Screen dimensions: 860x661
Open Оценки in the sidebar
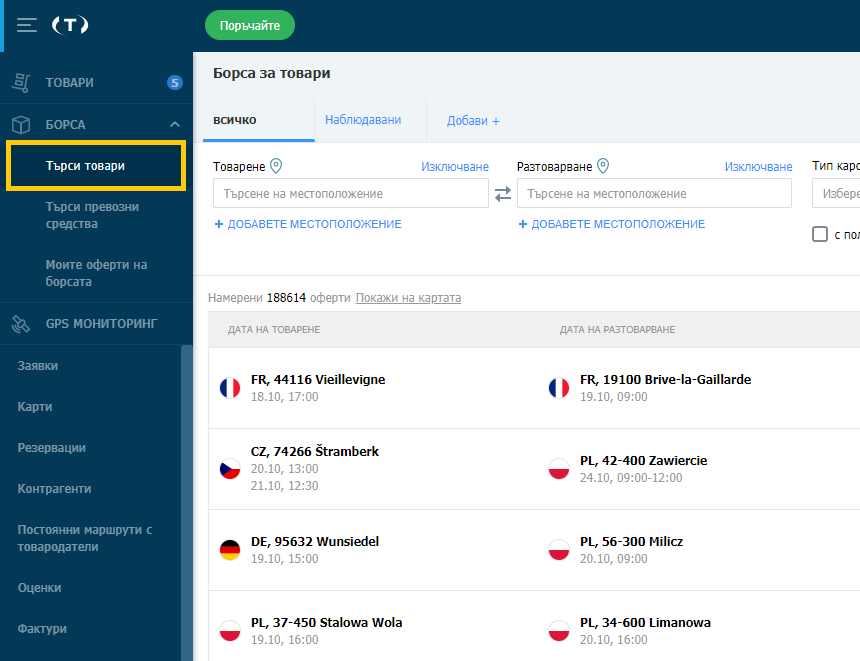point(39,588)
